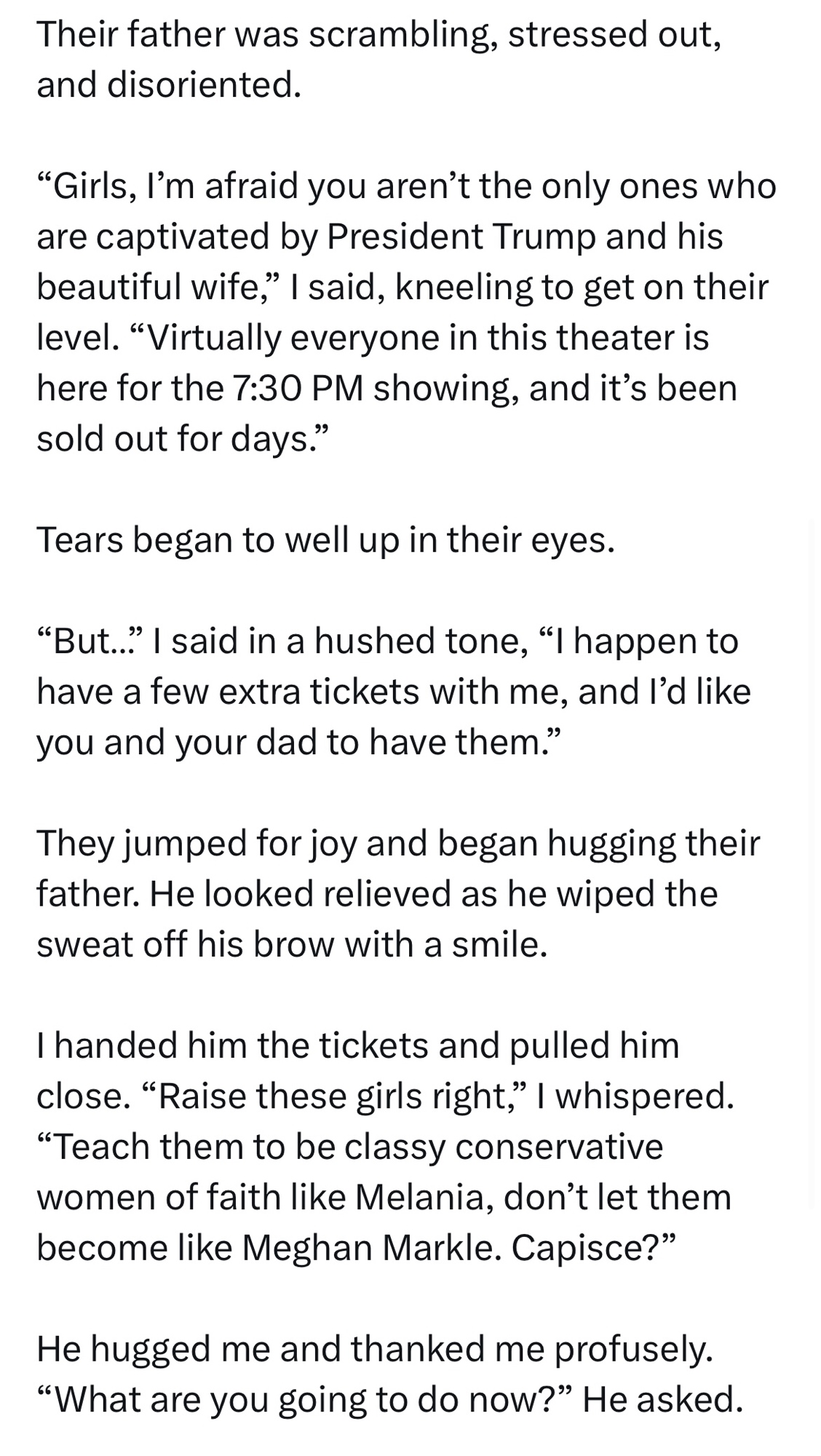Click the quote "What are you going to do now?"
This screenshot has width=821, height=1456.
click(306, 1399)
